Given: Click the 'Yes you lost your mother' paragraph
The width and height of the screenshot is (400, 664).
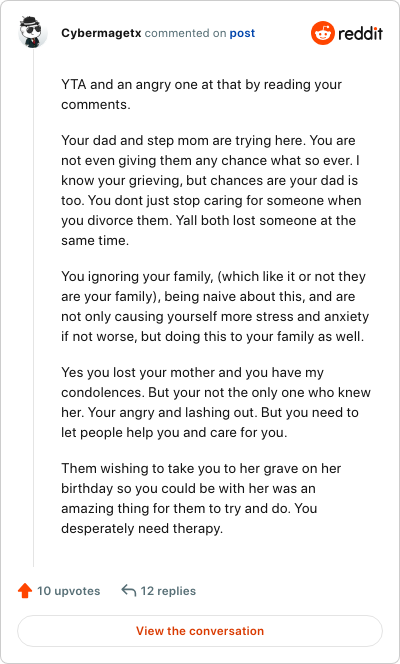Looking at the screenshot, I should (x=216, y=402).
